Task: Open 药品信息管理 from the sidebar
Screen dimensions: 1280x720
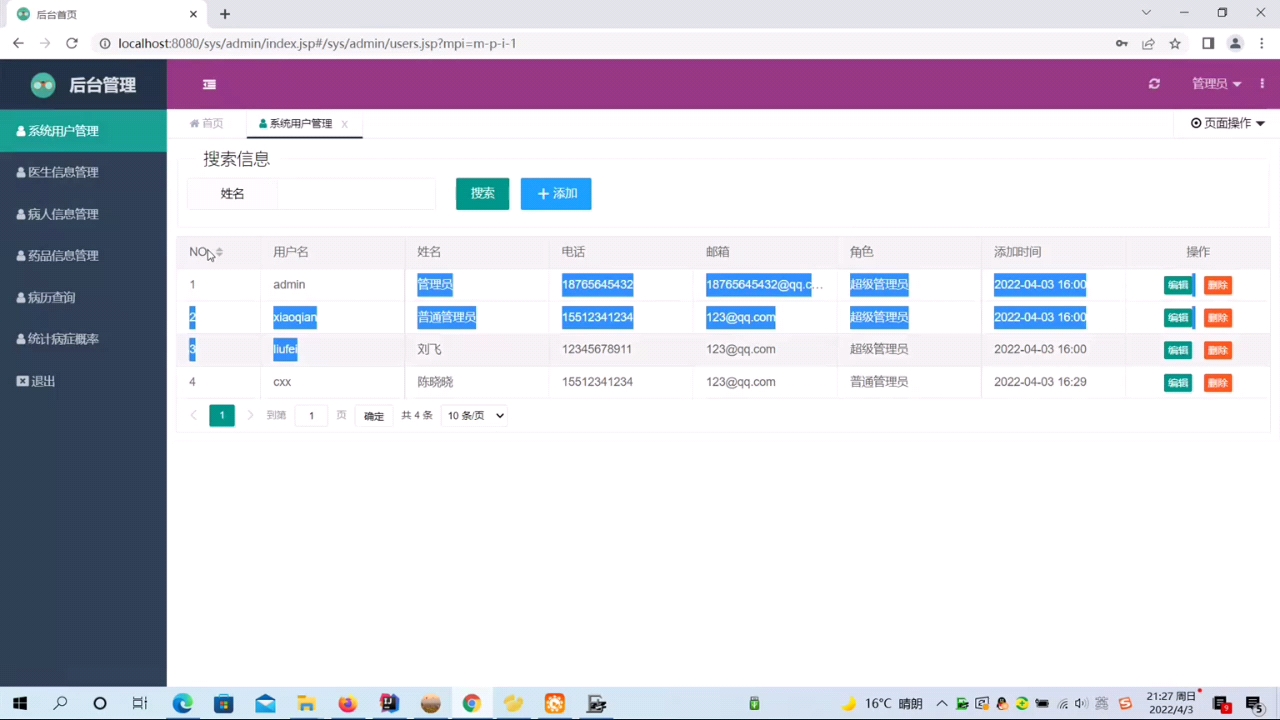Action: 64,255
